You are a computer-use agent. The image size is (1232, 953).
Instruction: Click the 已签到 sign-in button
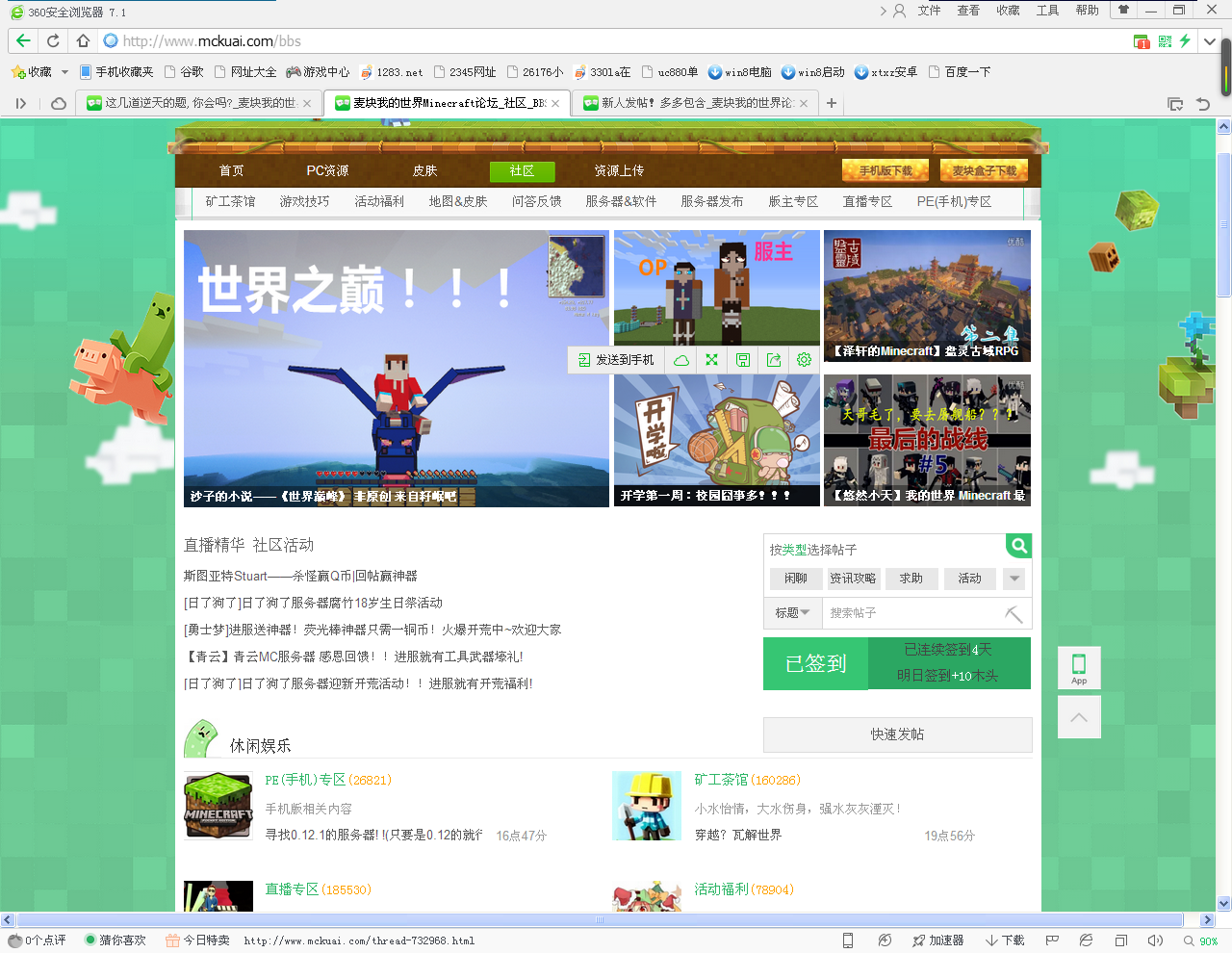(815, 663)
